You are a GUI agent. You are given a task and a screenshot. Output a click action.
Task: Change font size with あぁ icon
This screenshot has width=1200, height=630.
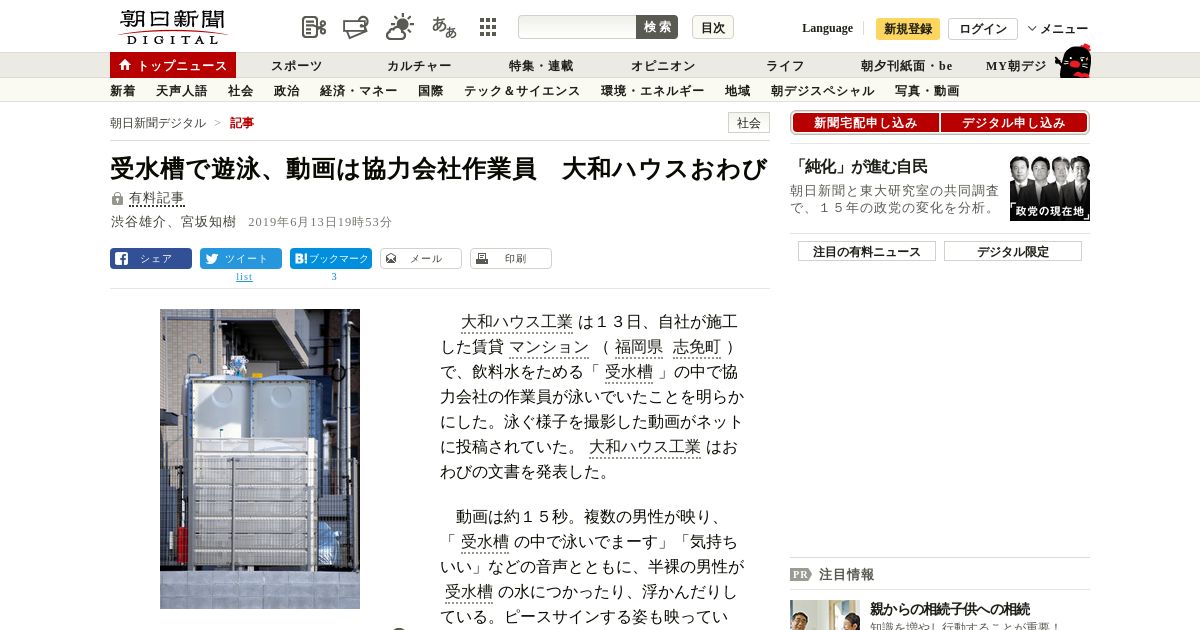[444, 27]
